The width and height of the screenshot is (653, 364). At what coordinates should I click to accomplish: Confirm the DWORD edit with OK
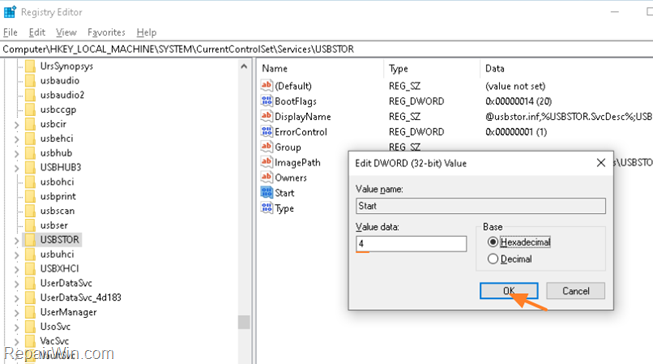coord(509,291)
